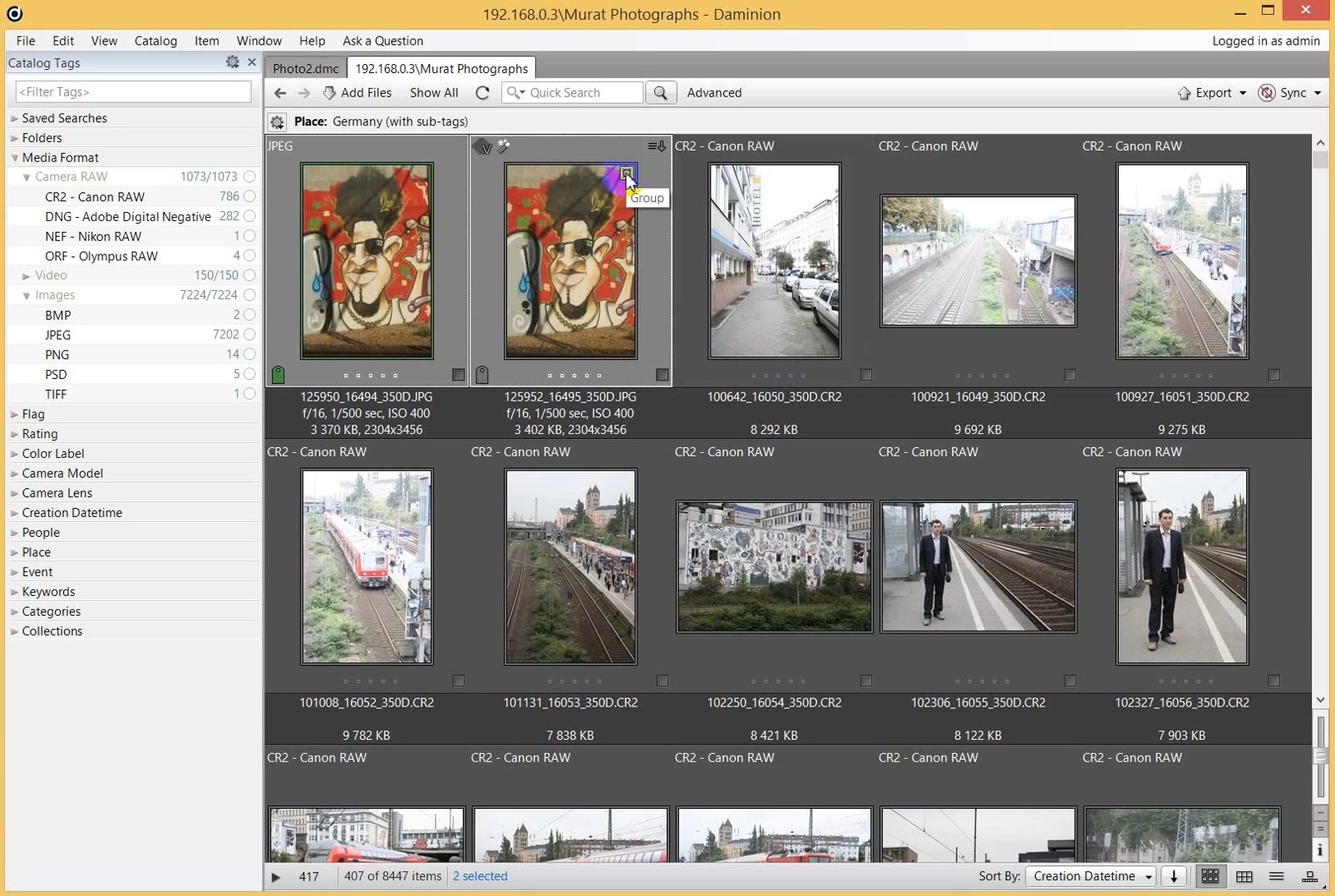
Task: Toggle the CR2 - Canon RAW filter circle
Action: (x=249, y=196)
